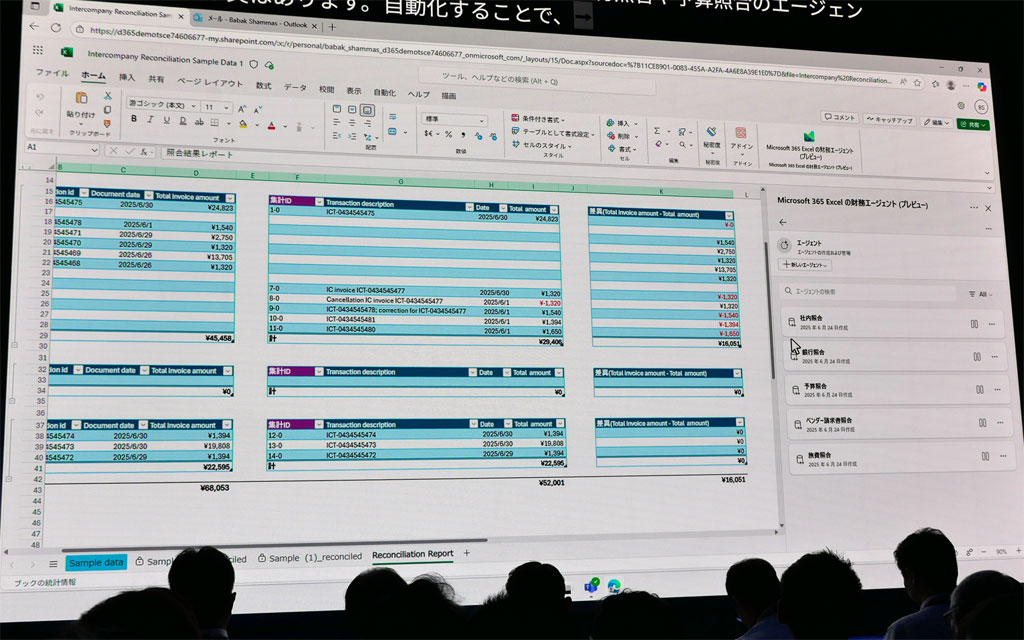The image size is (1024, 640).
Task: Toggle Bold formatting
Action: (134, 119)
